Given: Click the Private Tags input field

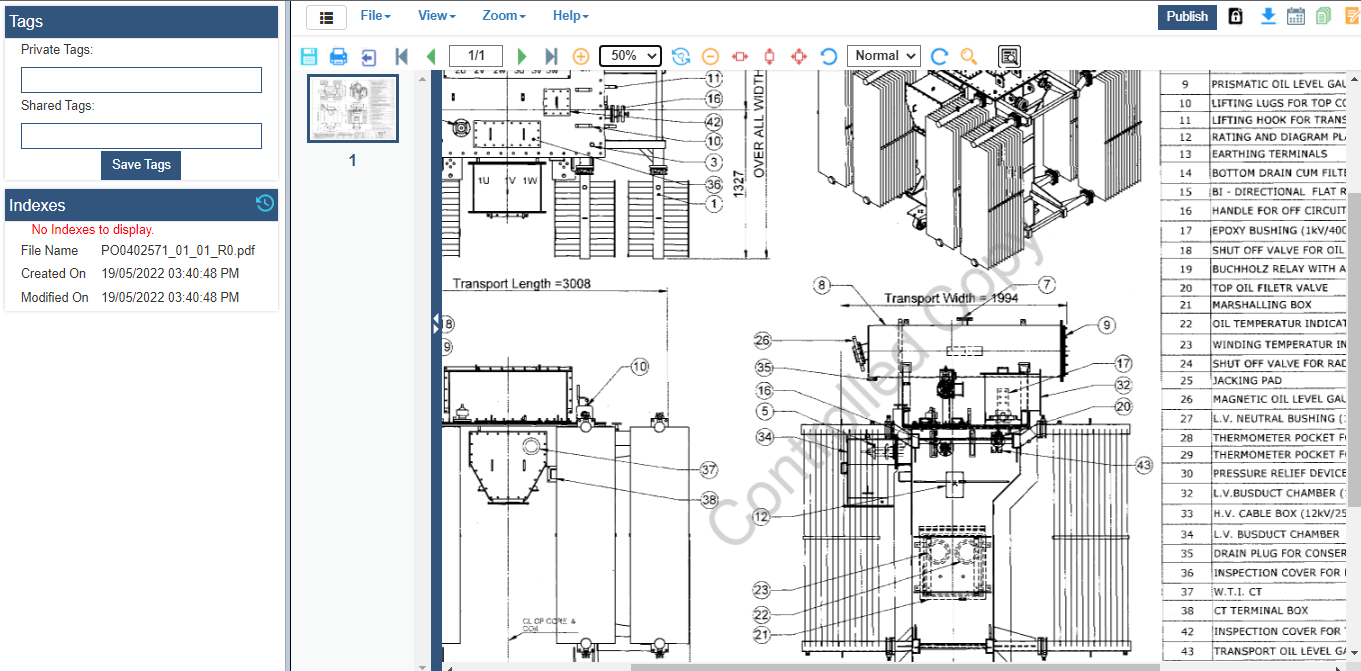Looking at the screenshot, I should coord(141,80).
